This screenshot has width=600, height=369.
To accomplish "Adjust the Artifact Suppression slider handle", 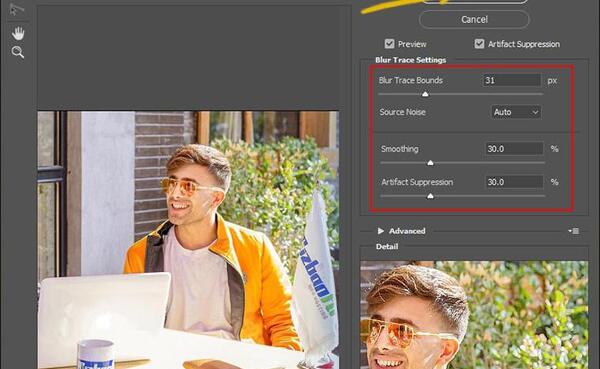I will coord(430,196).
